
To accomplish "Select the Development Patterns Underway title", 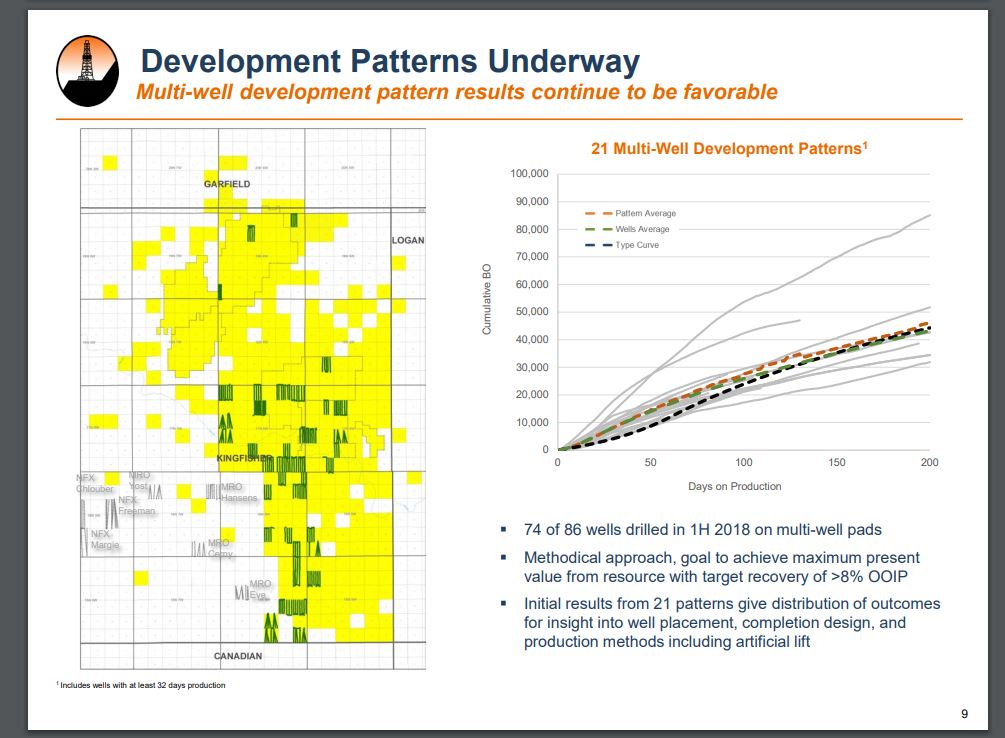I will 390,61.
